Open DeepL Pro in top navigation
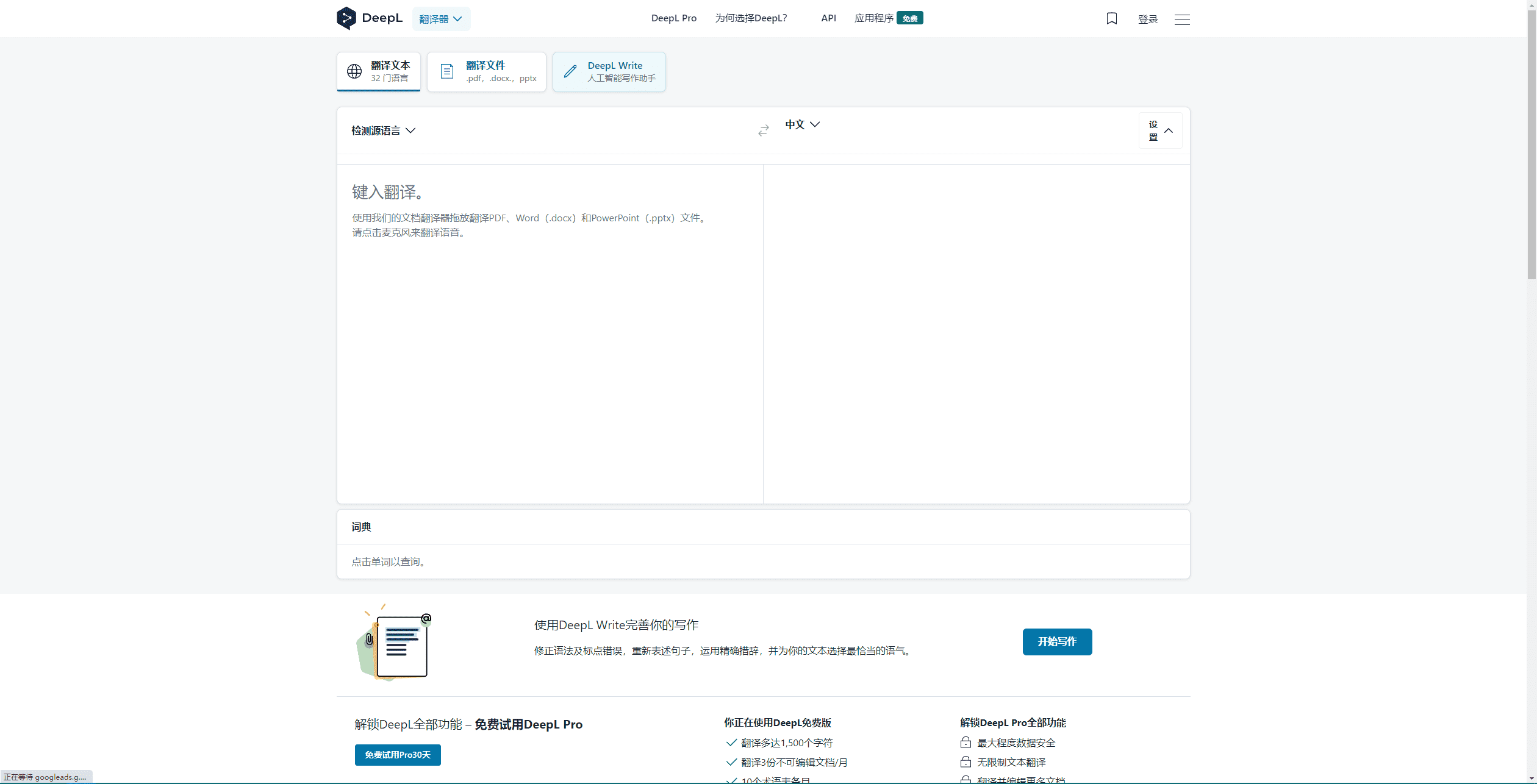Image resolution: width=1537 pixels, height=784 pixels. (x=674, y=18)
